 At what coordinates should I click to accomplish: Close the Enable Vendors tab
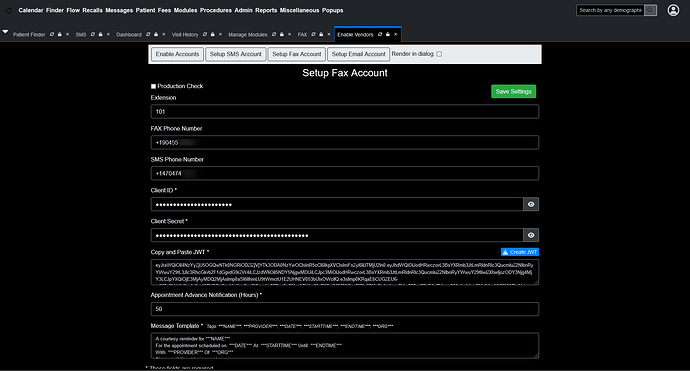(x=396, y=34)
